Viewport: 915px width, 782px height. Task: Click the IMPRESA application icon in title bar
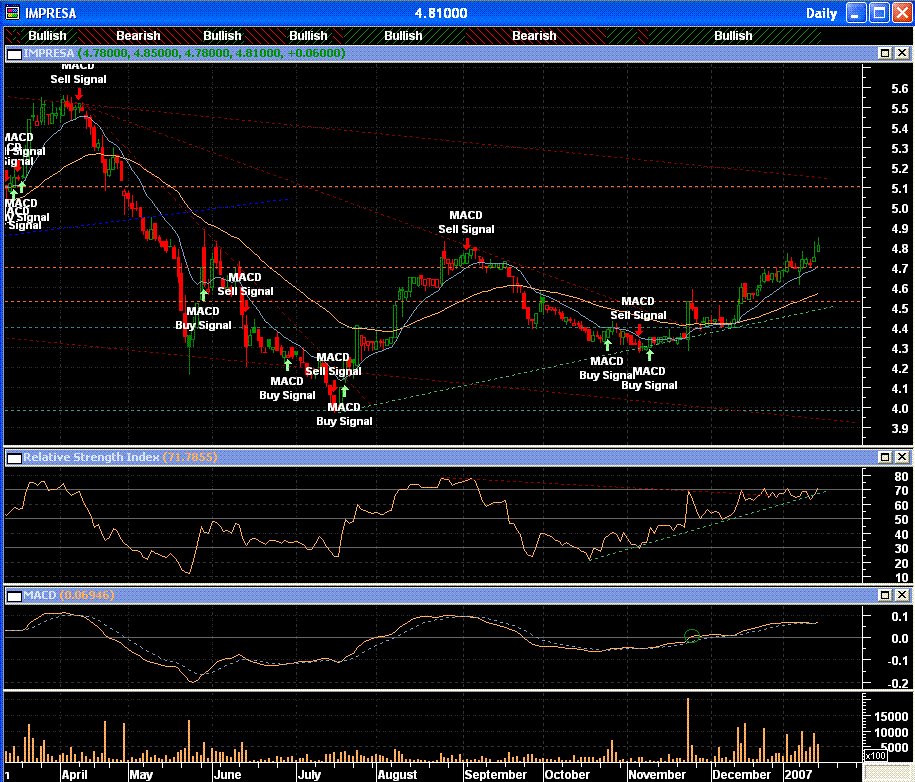[12, 13]
